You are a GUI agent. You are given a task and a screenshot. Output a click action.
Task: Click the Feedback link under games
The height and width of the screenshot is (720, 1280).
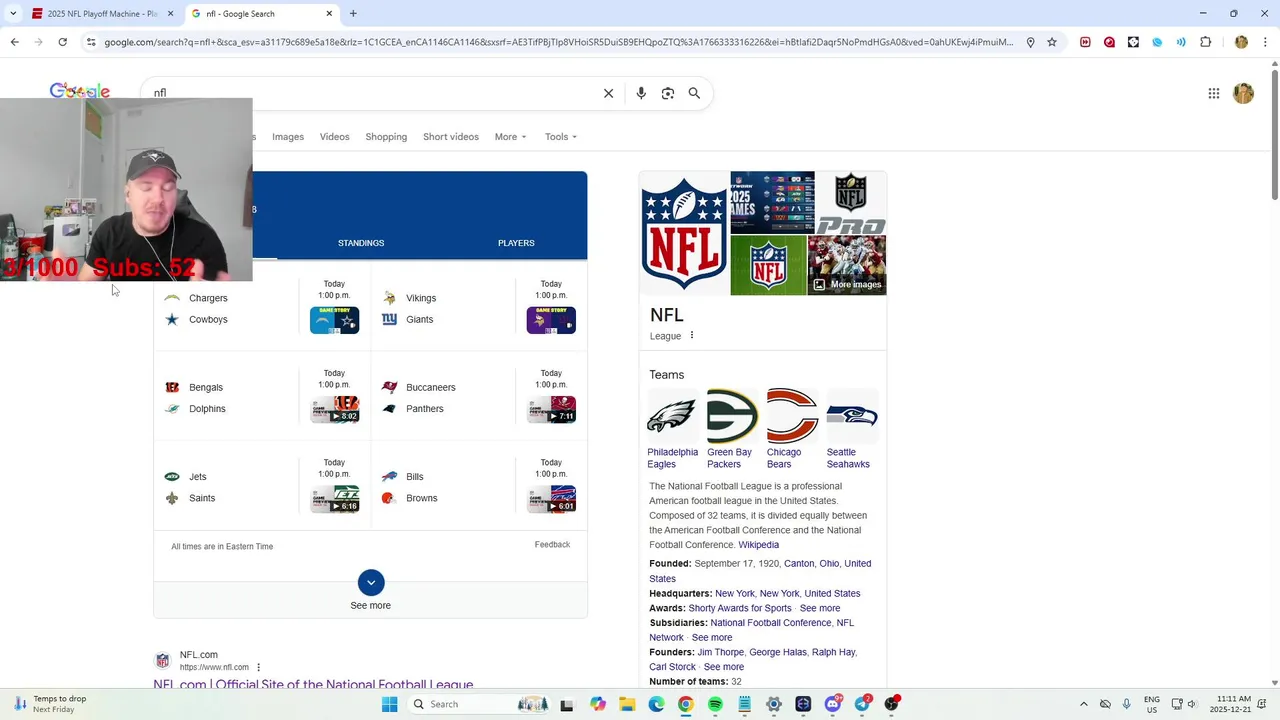pyautogui.click(x=552, y=545)
